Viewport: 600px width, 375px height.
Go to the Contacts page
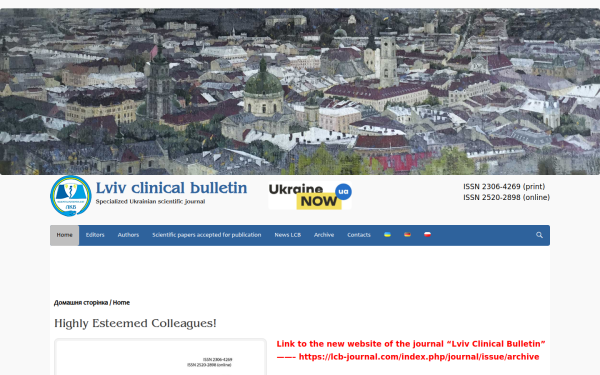(359, 235)
